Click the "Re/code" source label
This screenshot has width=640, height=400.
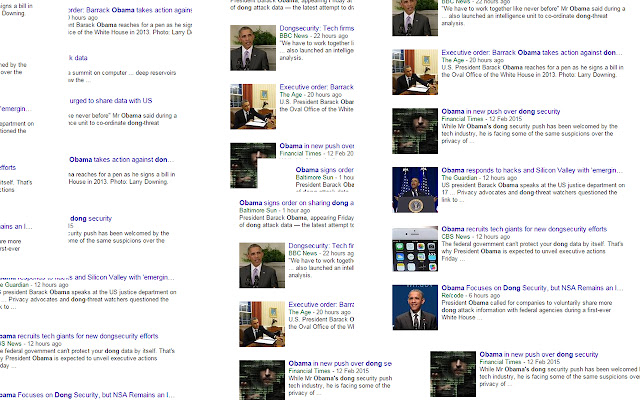(x=452, y=295)
